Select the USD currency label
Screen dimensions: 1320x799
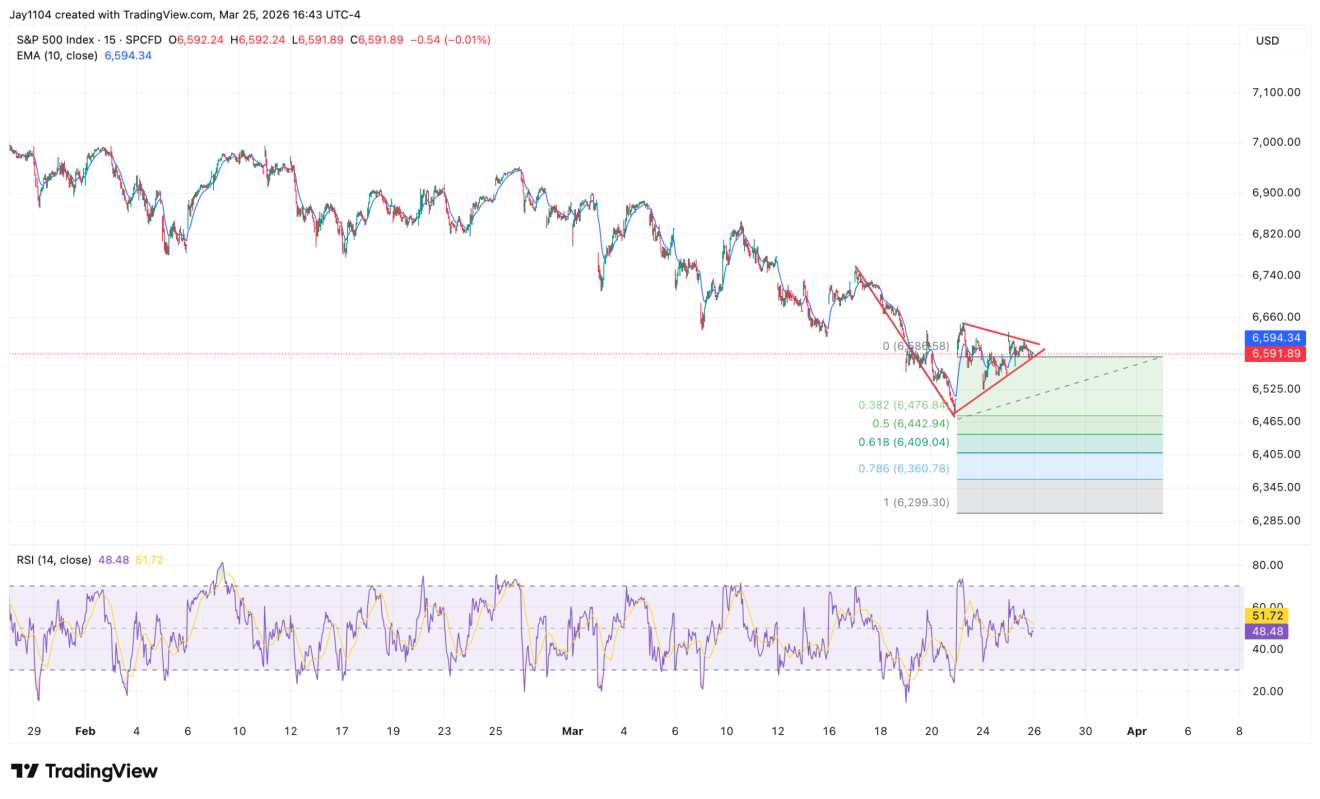click(x=1267, y=41)
